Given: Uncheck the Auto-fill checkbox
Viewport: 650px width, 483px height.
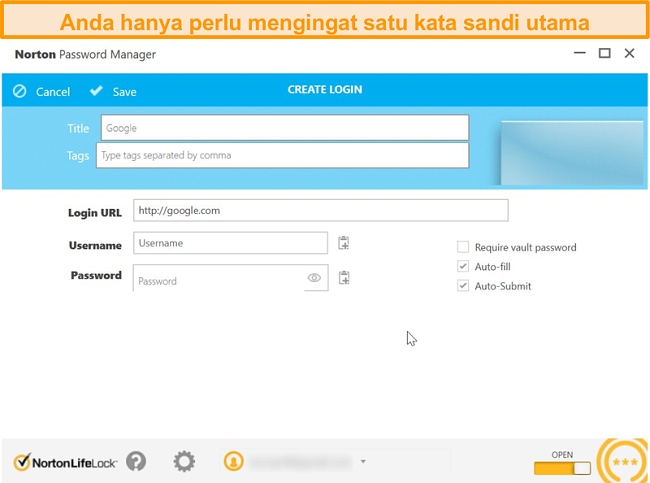Looking at the screenshot, I should pyautogui.click(x=463, y=266).
